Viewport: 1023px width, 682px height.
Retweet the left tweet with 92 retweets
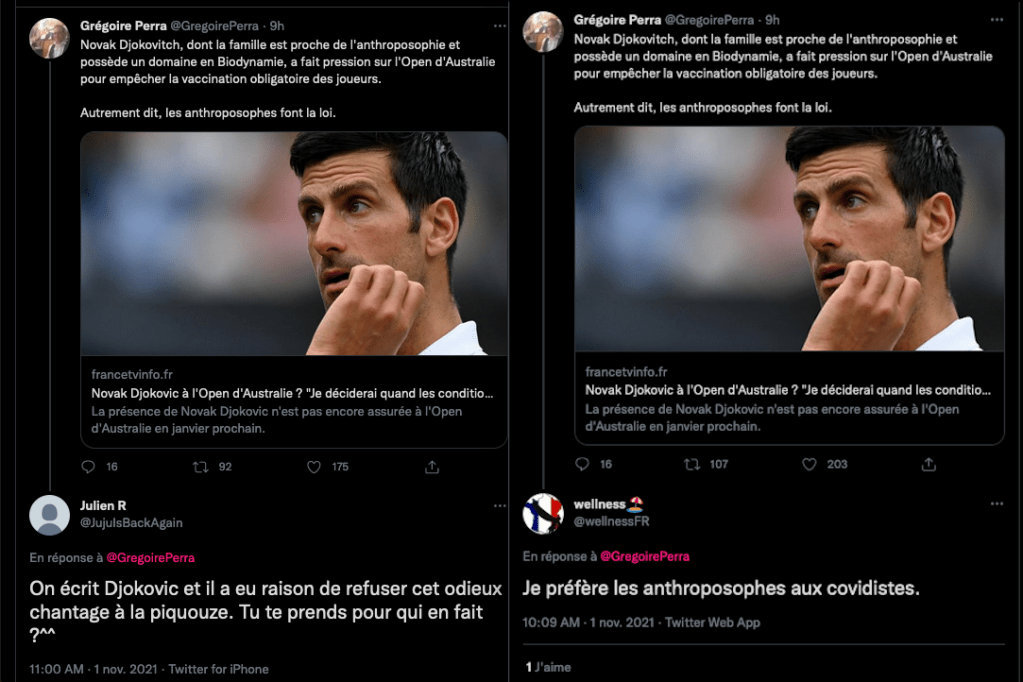coord(200,467)
